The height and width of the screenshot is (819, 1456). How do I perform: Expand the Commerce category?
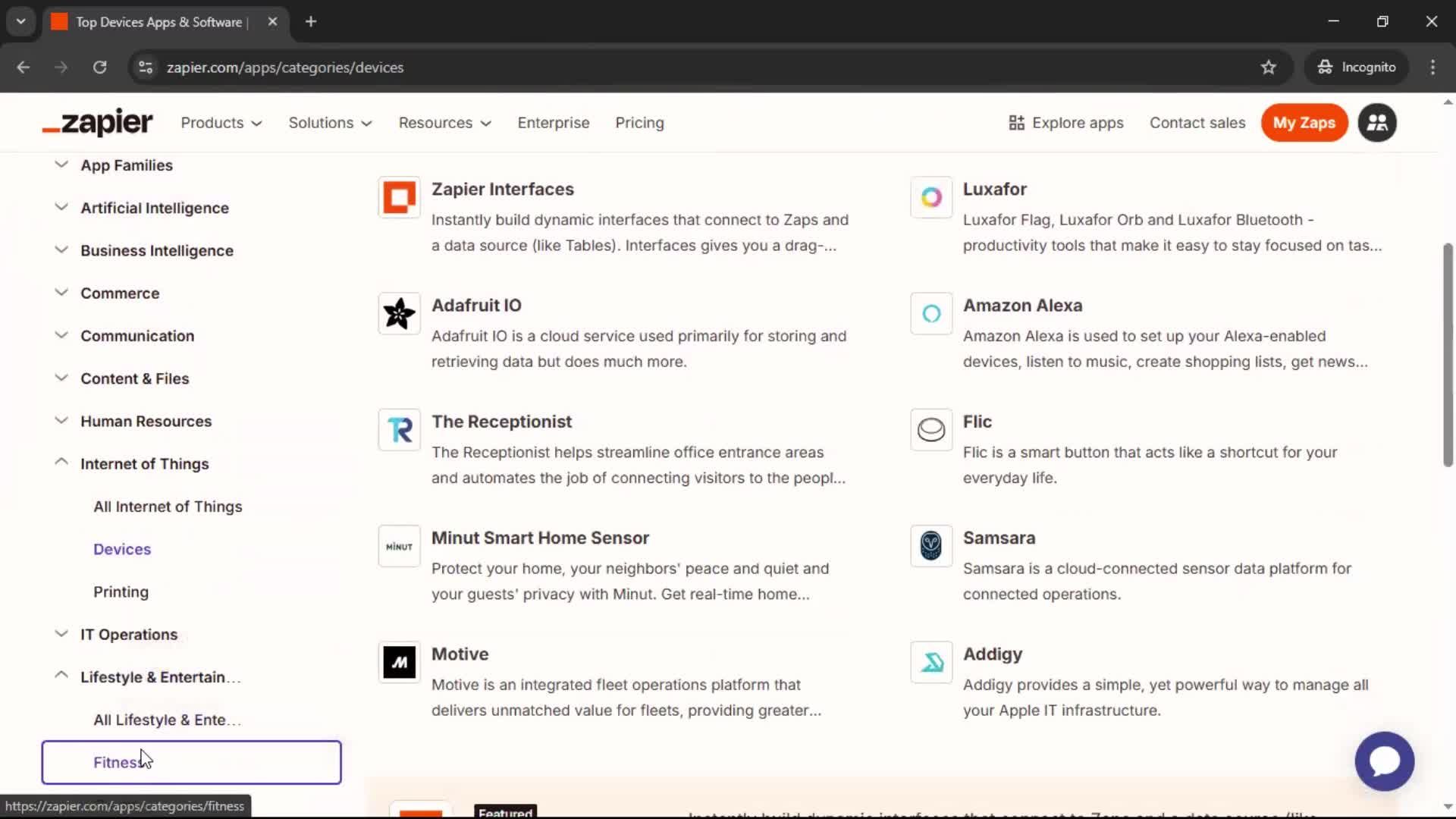[61, 293]
